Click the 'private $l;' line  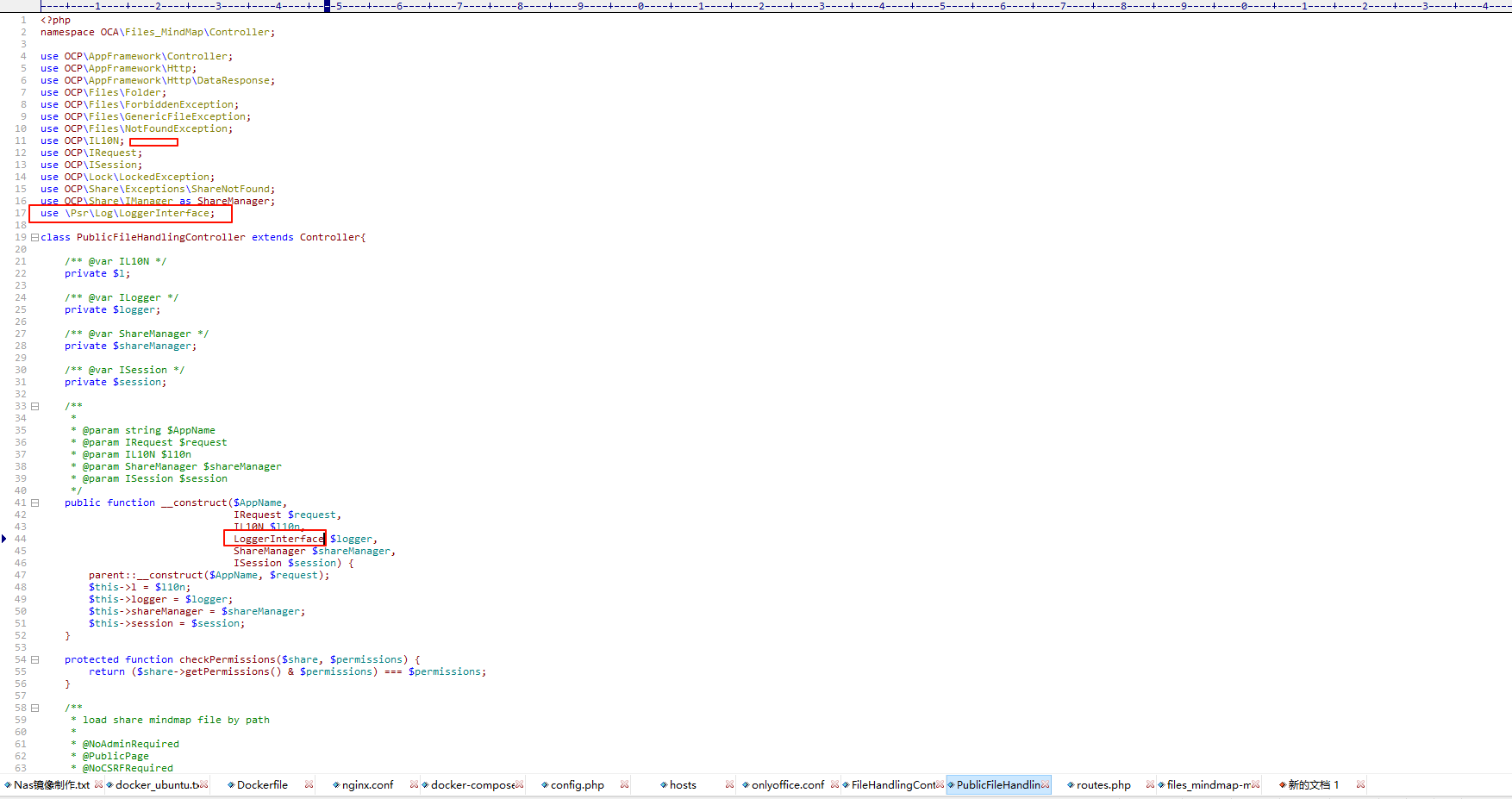(97, 273)
